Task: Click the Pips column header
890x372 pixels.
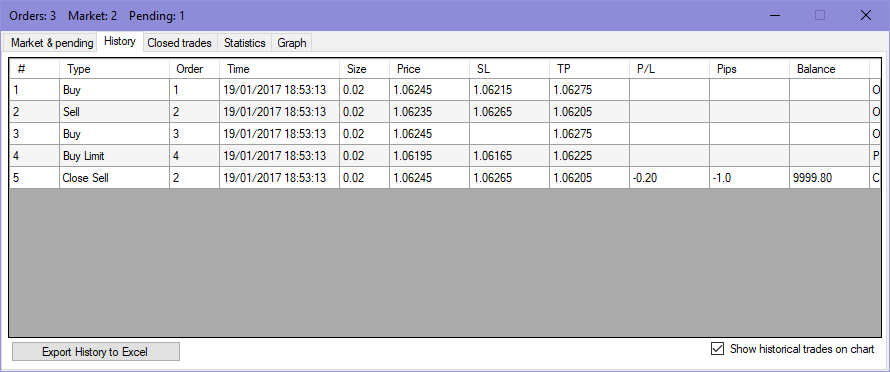Action: click(x=749, y=69)
